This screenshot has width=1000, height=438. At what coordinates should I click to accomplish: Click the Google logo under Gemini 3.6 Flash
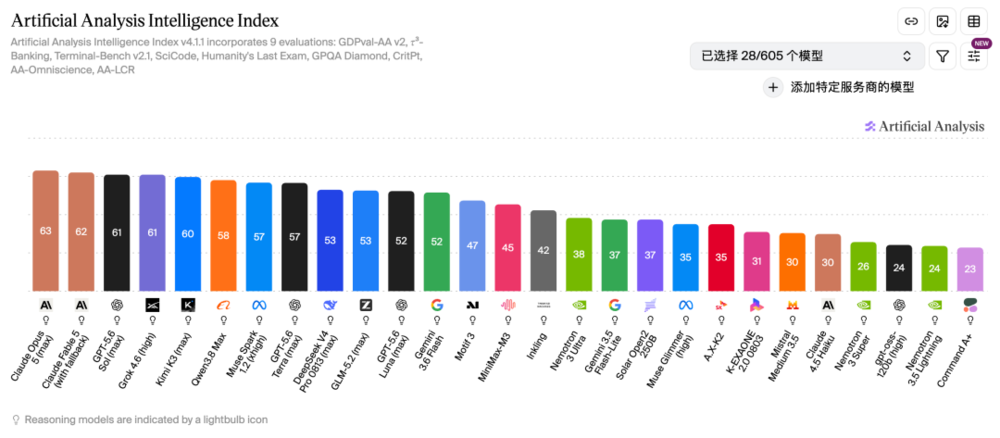pyautogui.click(x=437, y=305)
